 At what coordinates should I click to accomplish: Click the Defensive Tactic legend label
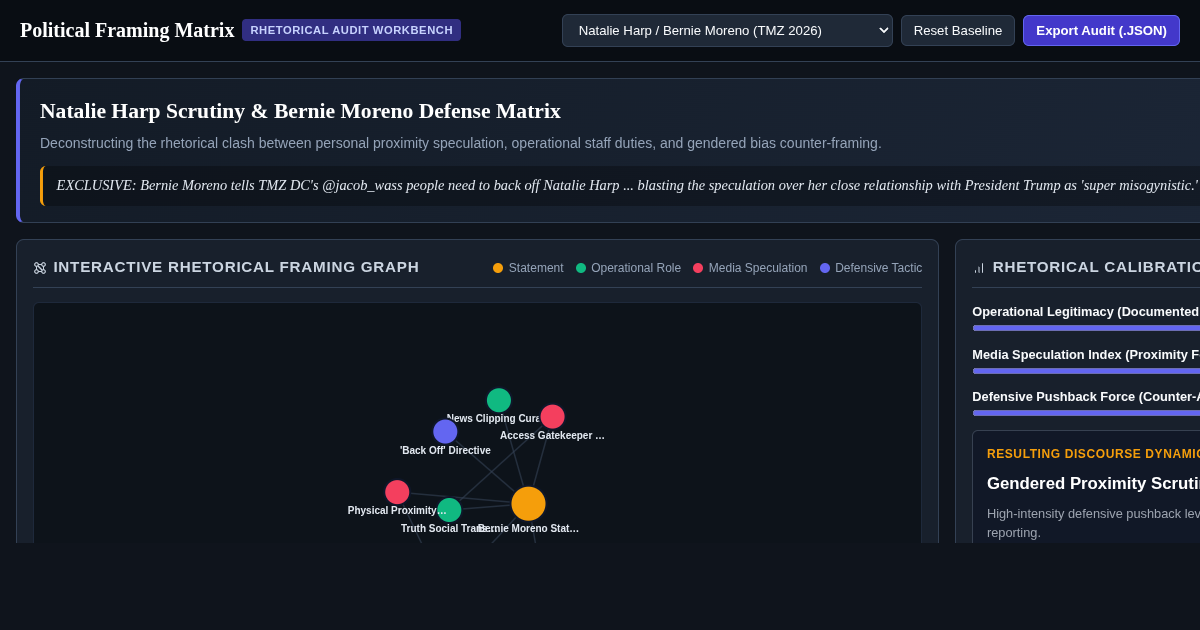(x=879, y=268)
